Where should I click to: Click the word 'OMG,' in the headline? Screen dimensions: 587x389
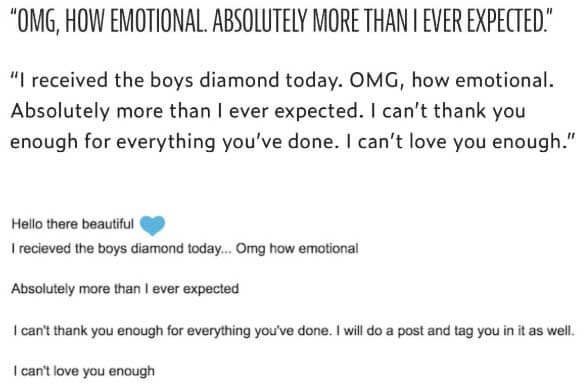(35, 21)
